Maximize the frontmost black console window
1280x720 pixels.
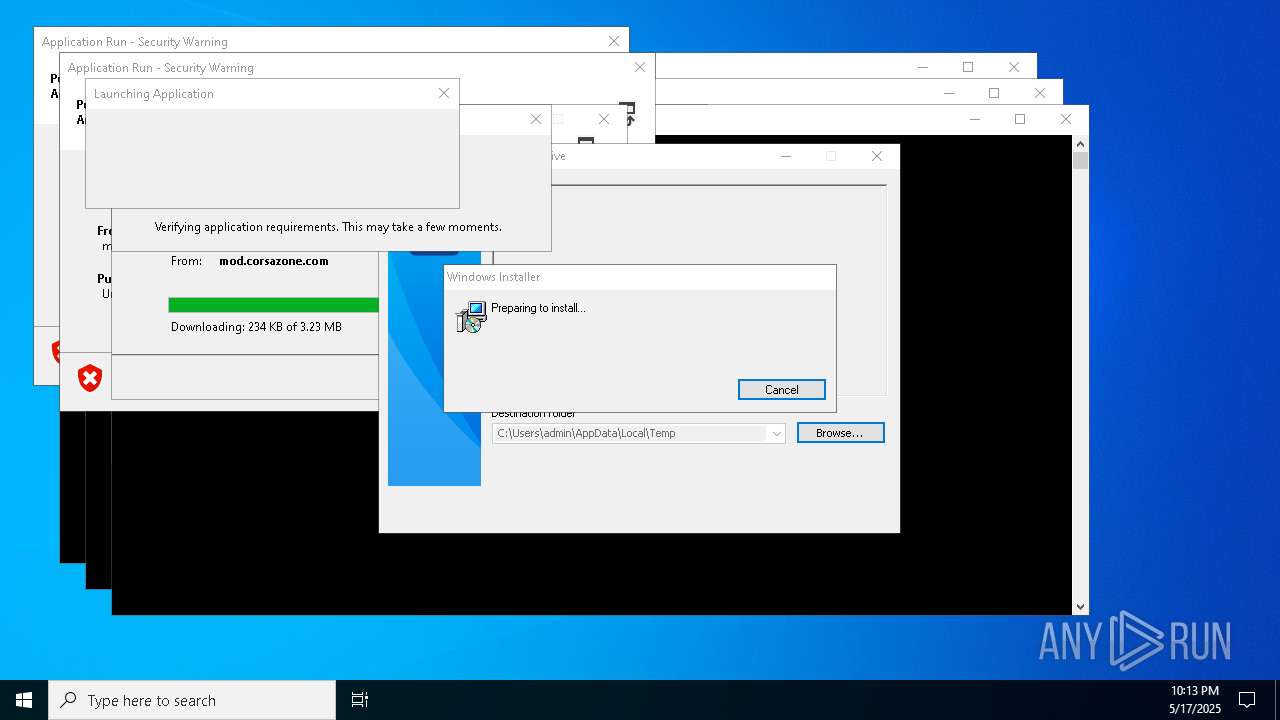pyautogui.click(x=1020, y=119)
